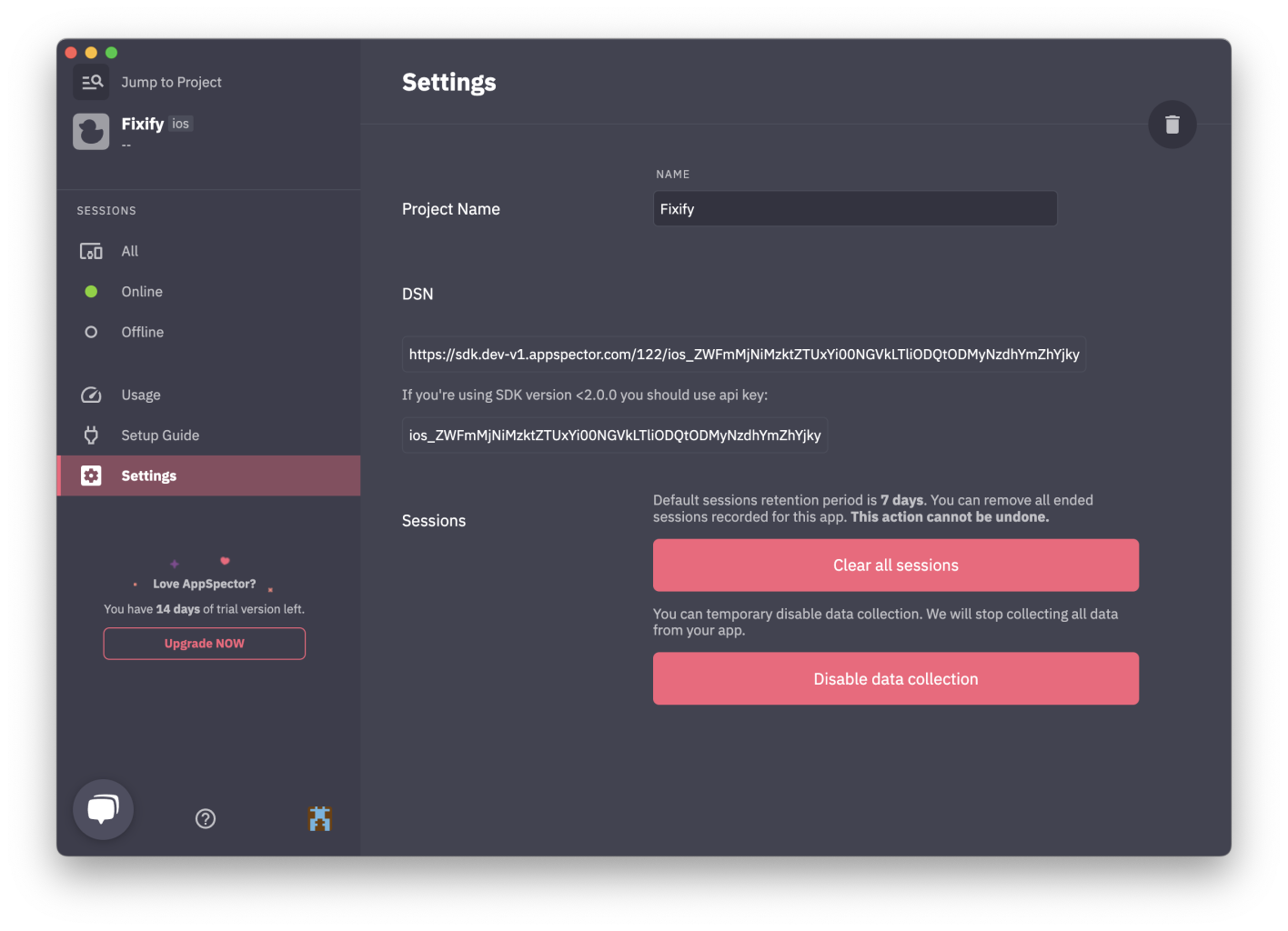Click the green fullscreen window button

111,53
